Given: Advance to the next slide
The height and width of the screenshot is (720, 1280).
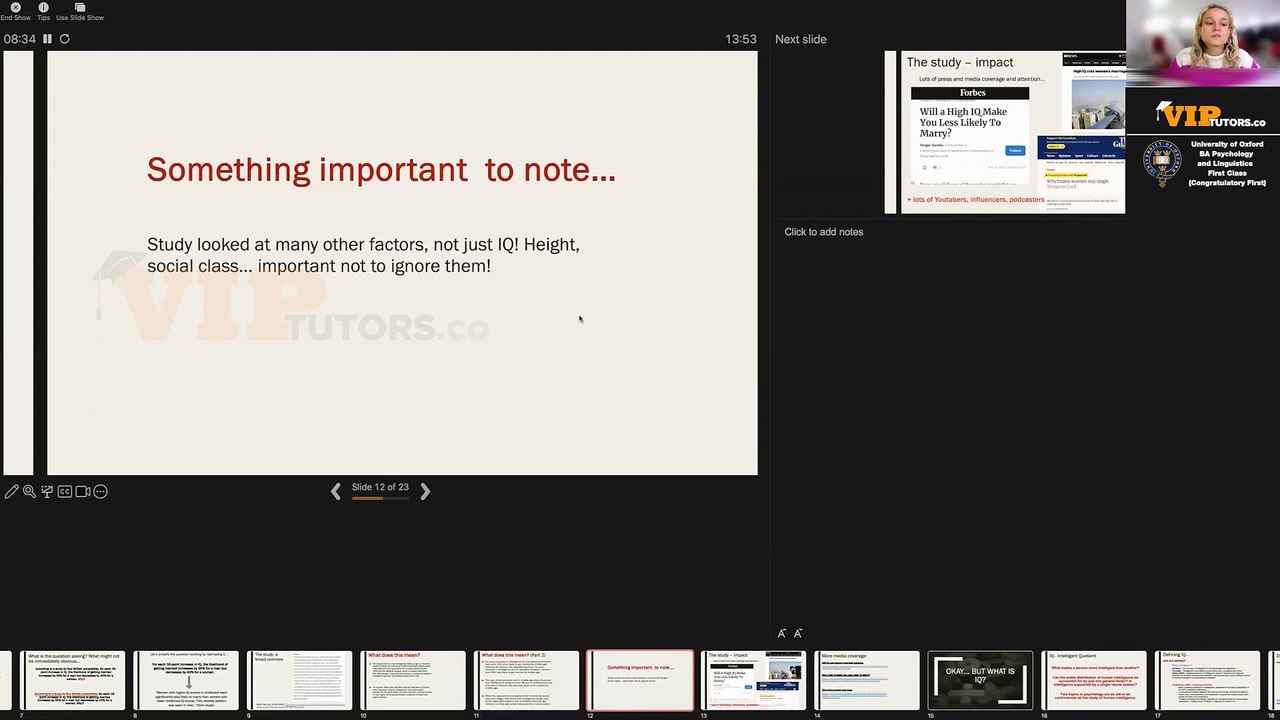Looking at the screenshot, I should pos(425,490).
